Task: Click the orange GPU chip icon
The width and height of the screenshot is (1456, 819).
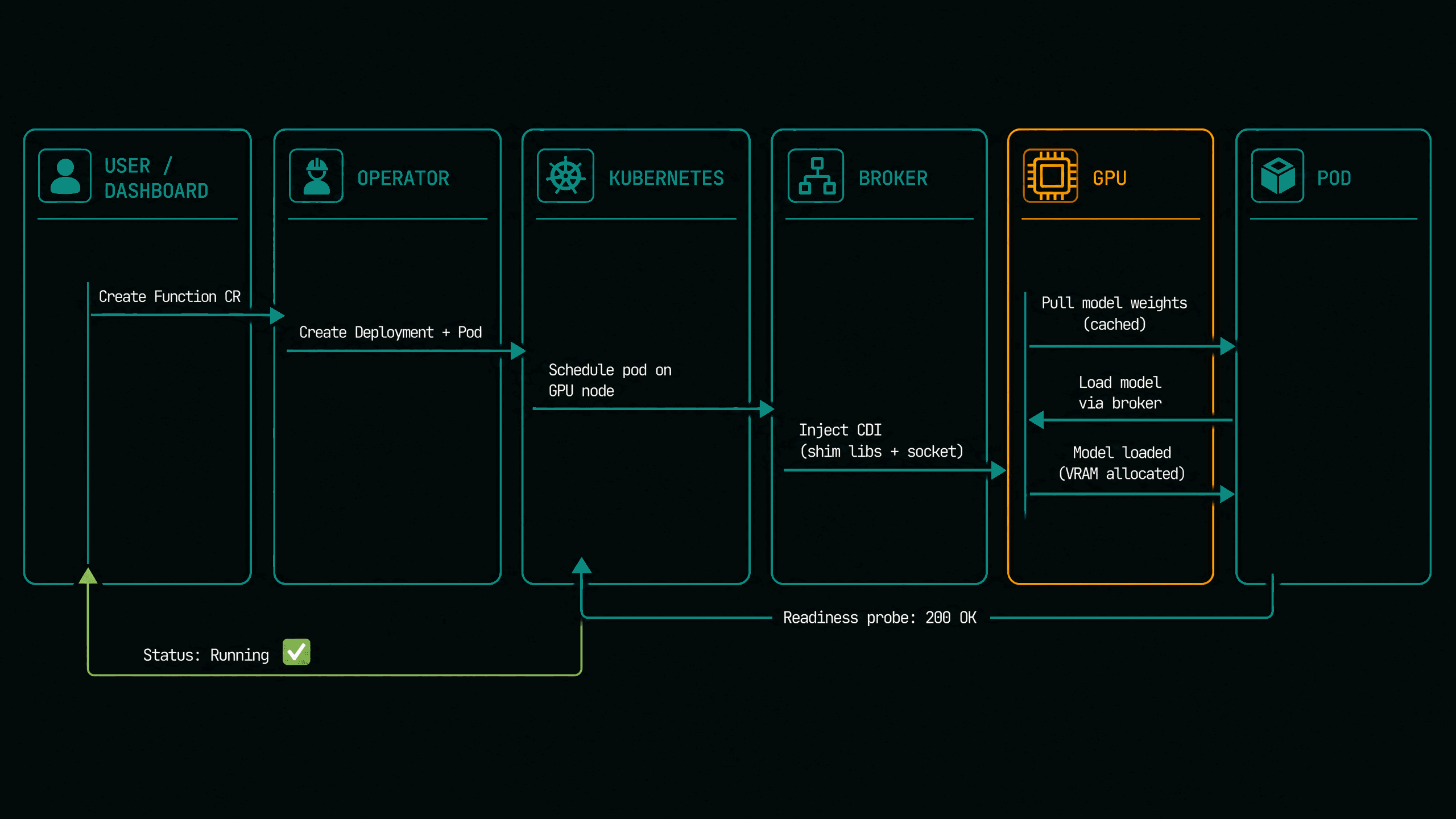Action: [x=1050, y=176]
